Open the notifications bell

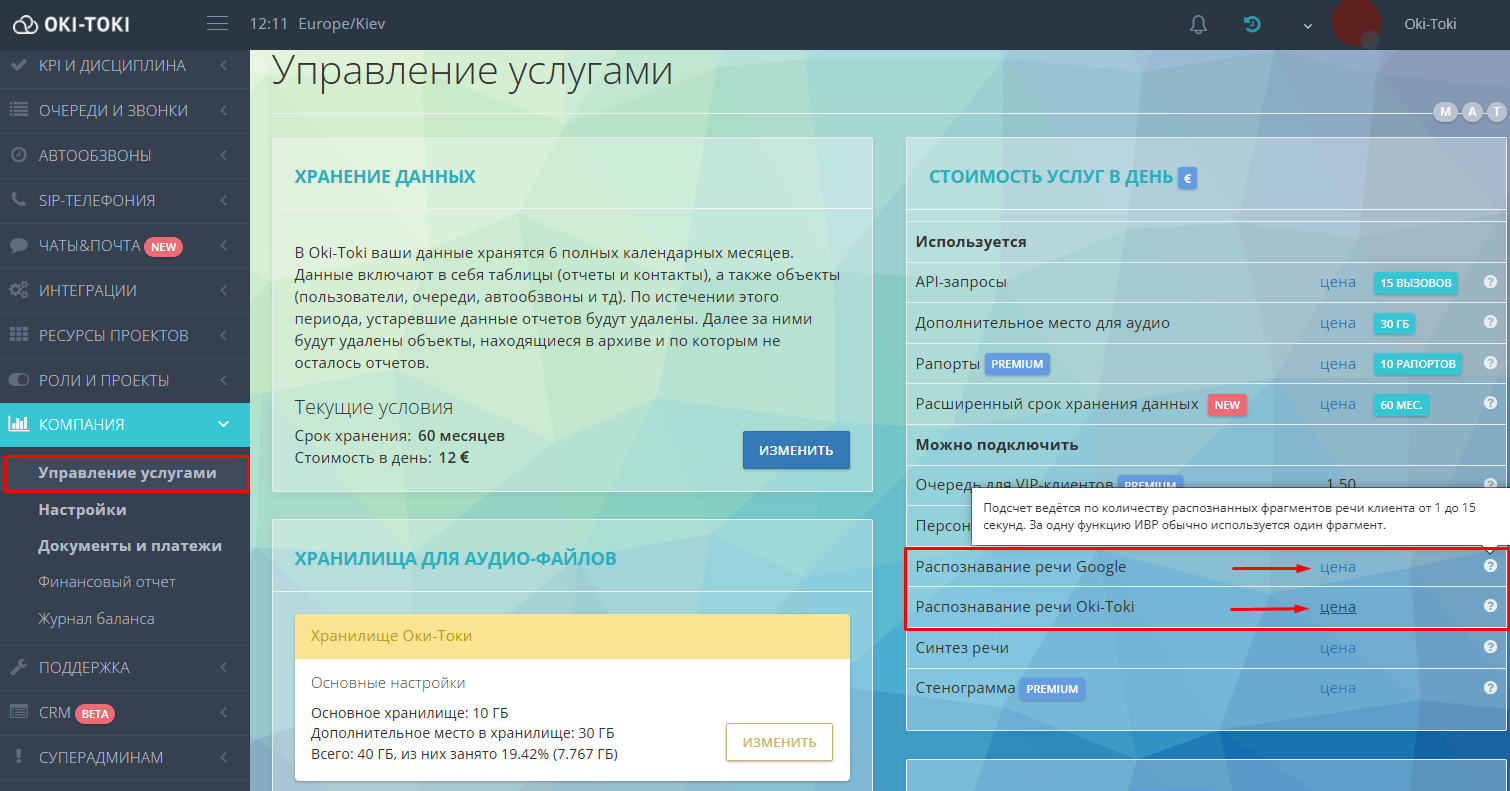tap(1198, 24)
